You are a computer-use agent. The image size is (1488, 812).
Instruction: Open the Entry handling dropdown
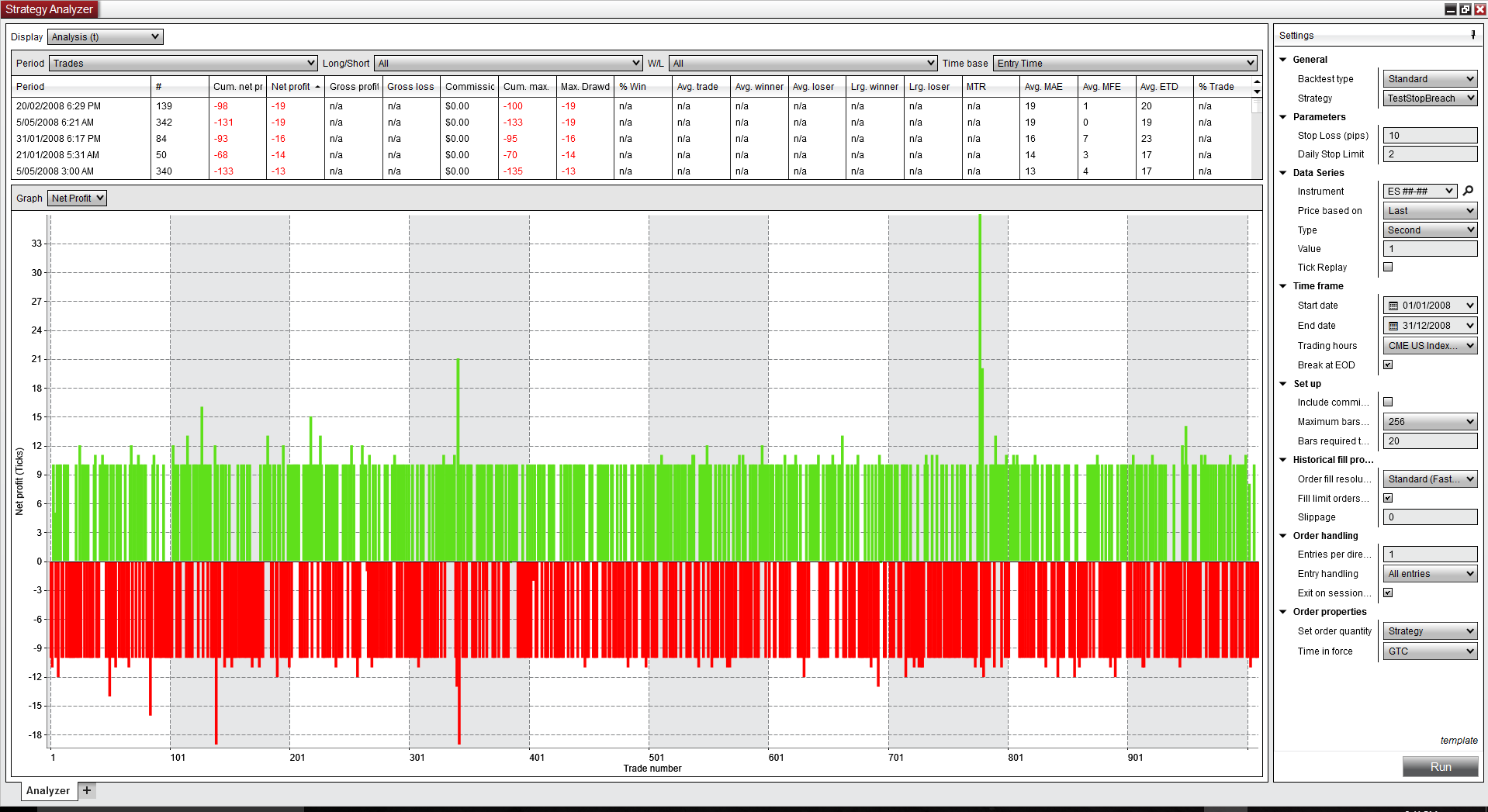pos(1431,574)
